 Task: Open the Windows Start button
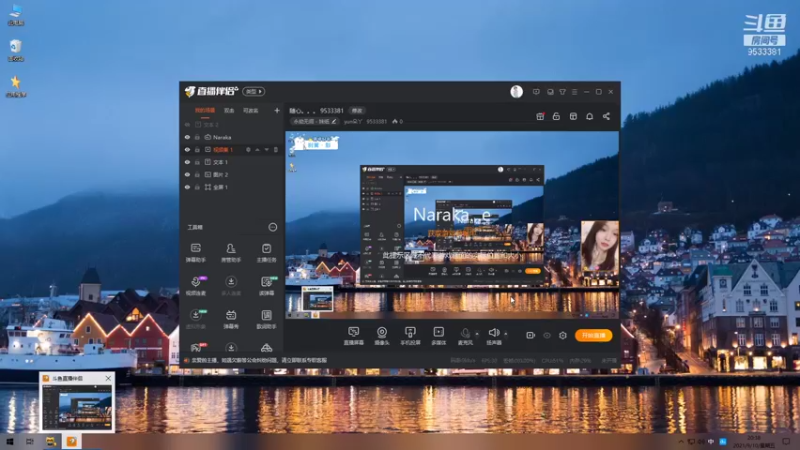[10, 441]
